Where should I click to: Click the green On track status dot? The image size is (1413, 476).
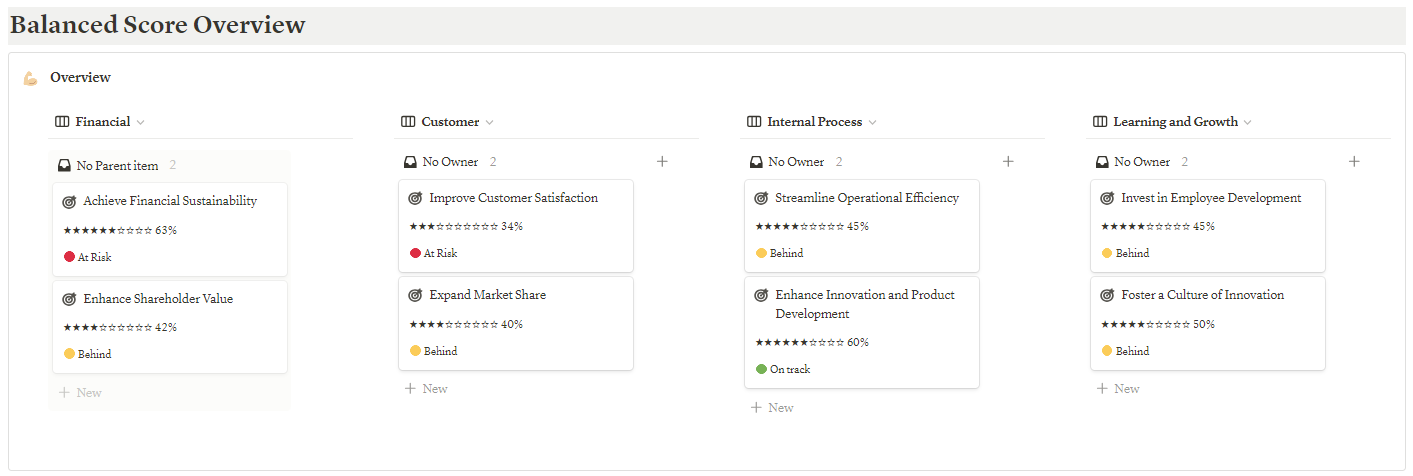click(761, 370)
